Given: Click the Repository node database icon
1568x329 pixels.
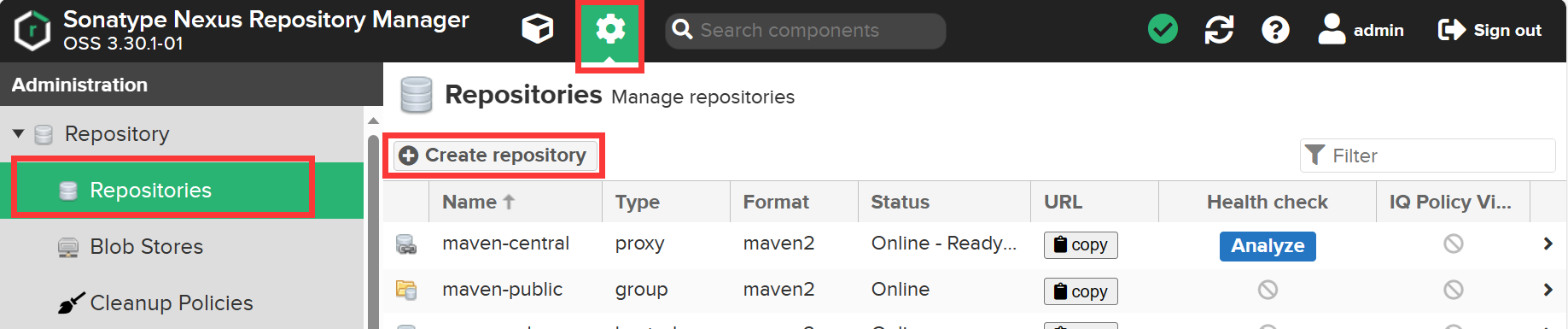Looking at the screenshot, I should point(44,135).
